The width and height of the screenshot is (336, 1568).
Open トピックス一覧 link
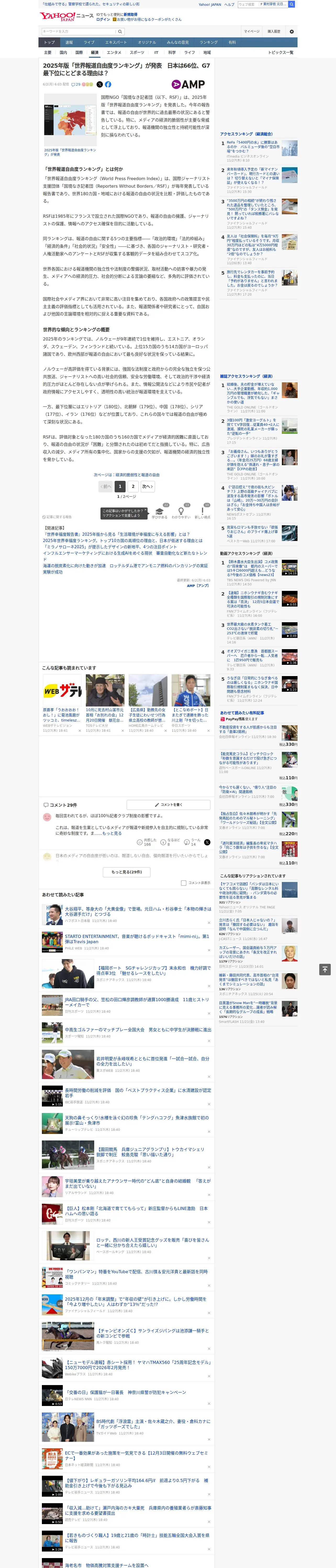[x=281, y=52]
